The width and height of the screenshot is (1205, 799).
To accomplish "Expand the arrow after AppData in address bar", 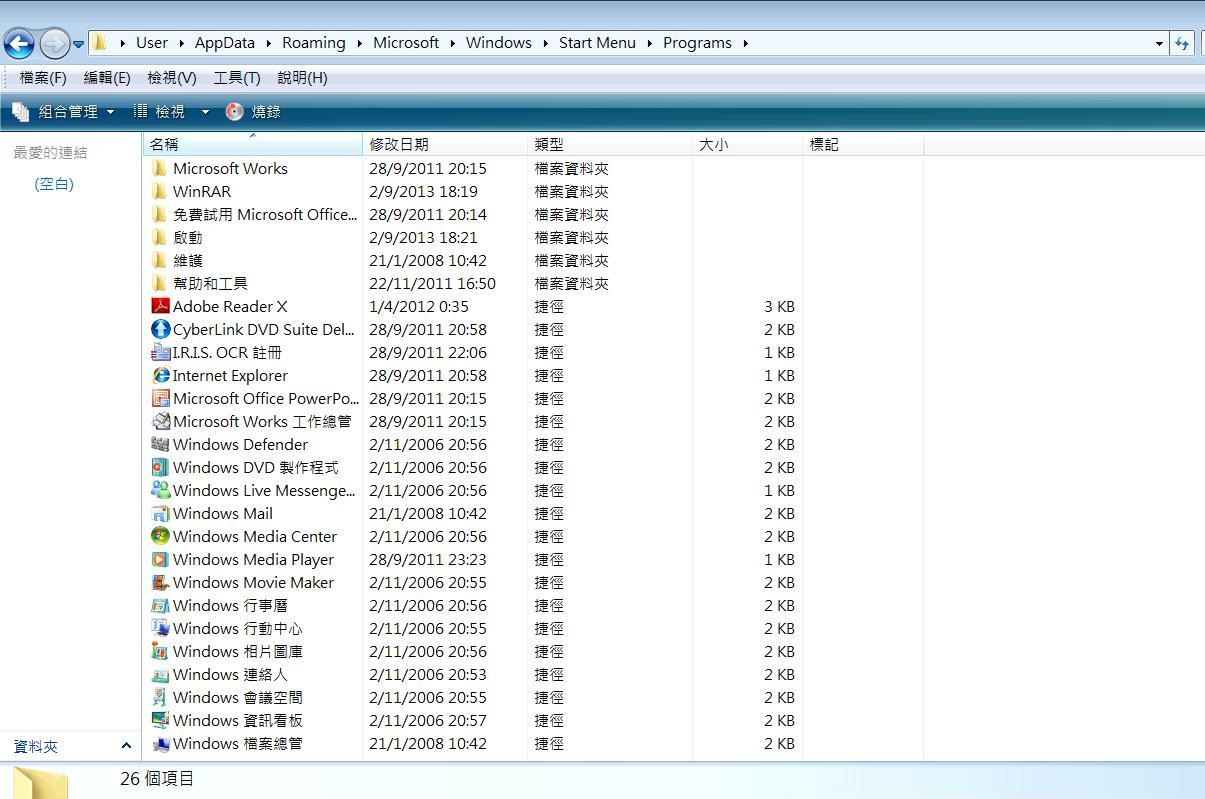I will click(x=268, y=43).
